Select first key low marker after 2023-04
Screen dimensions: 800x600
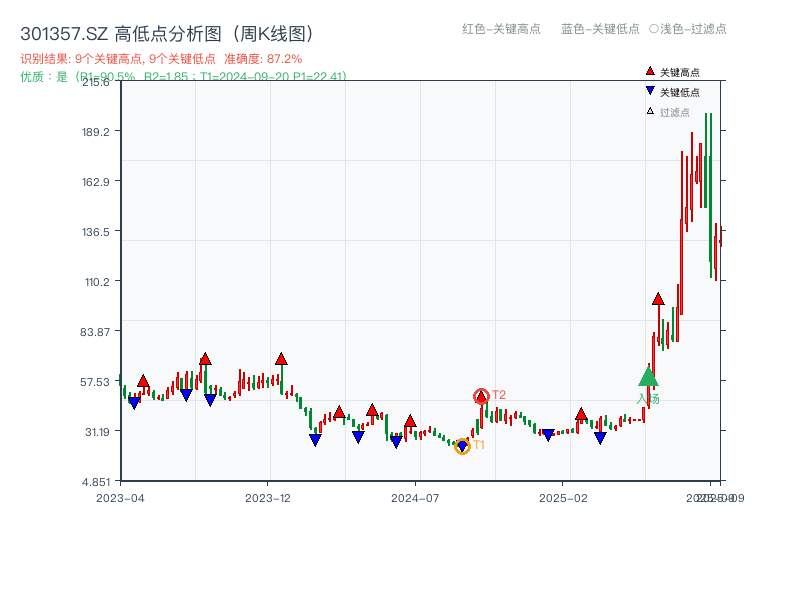click(134, 403)
